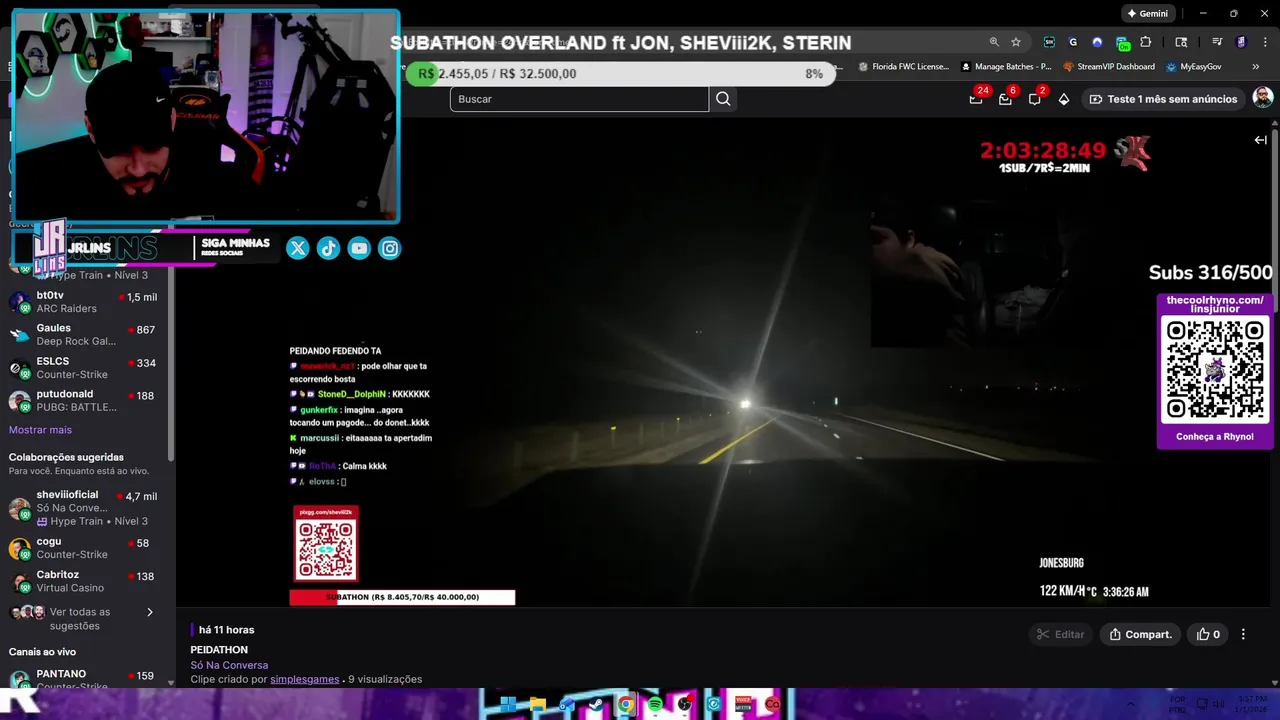
Task: Open whispers icon with 2 badge
Action: [1035, 99]
